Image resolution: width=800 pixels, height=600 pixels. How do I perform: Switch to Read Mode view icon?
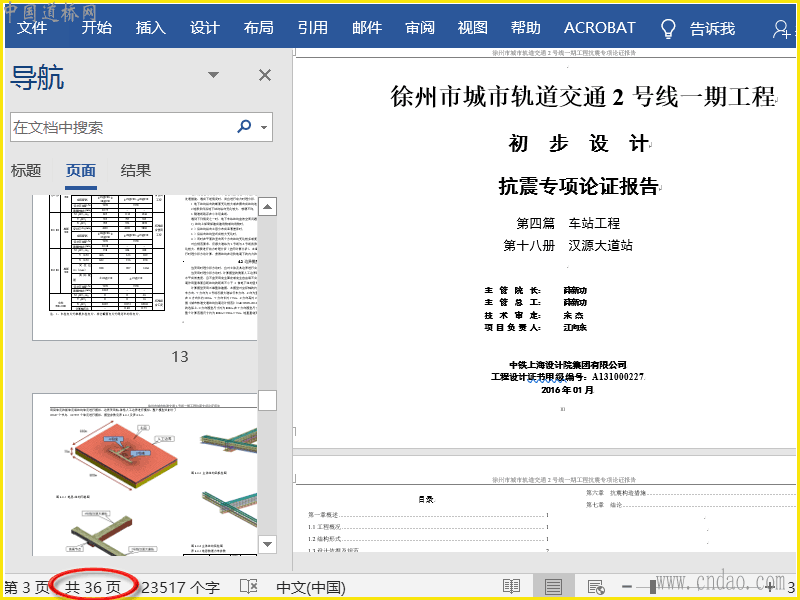(511, 587)
